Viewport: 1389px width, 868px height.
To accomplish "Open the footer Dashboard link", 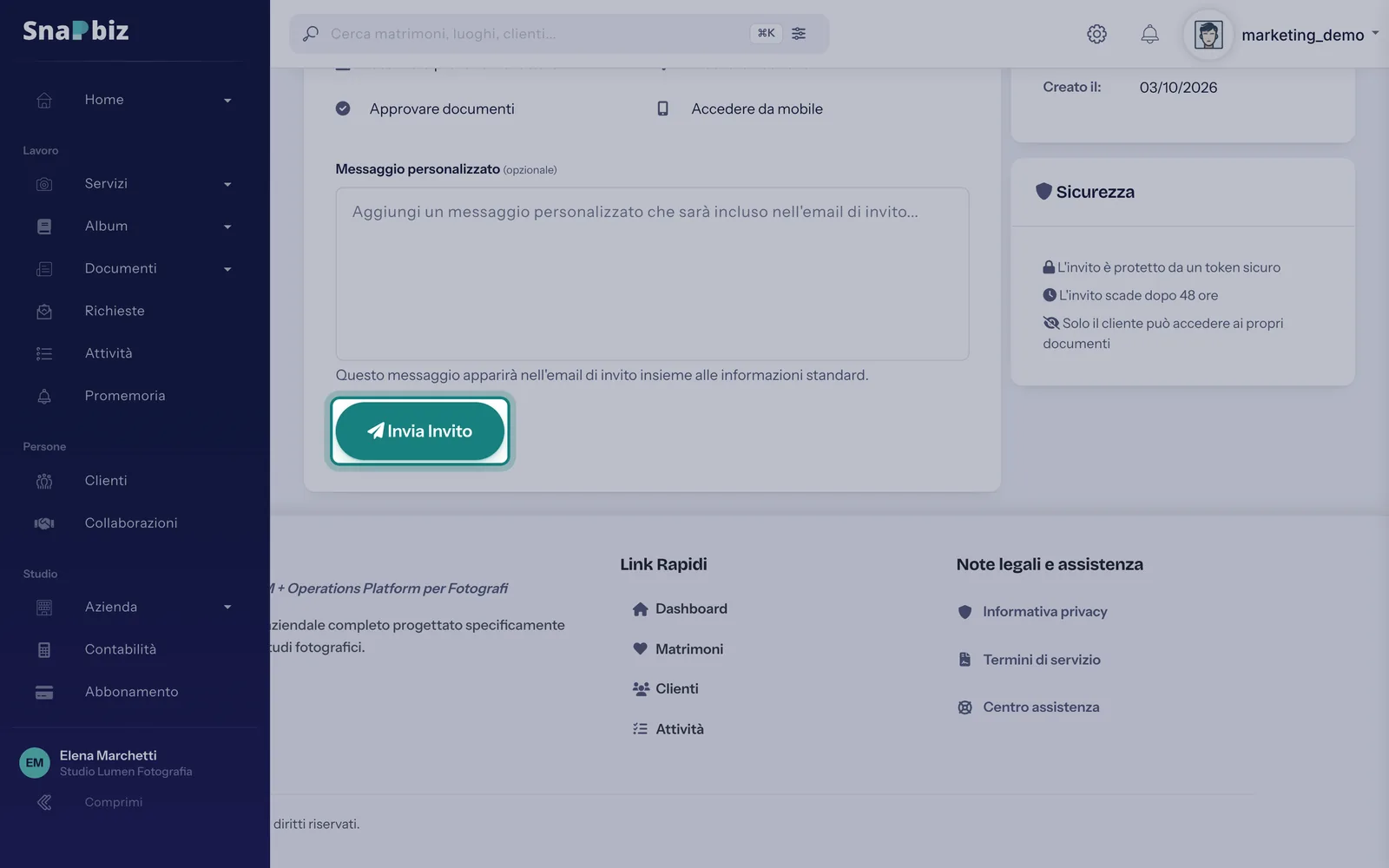I will coord(691,609).
